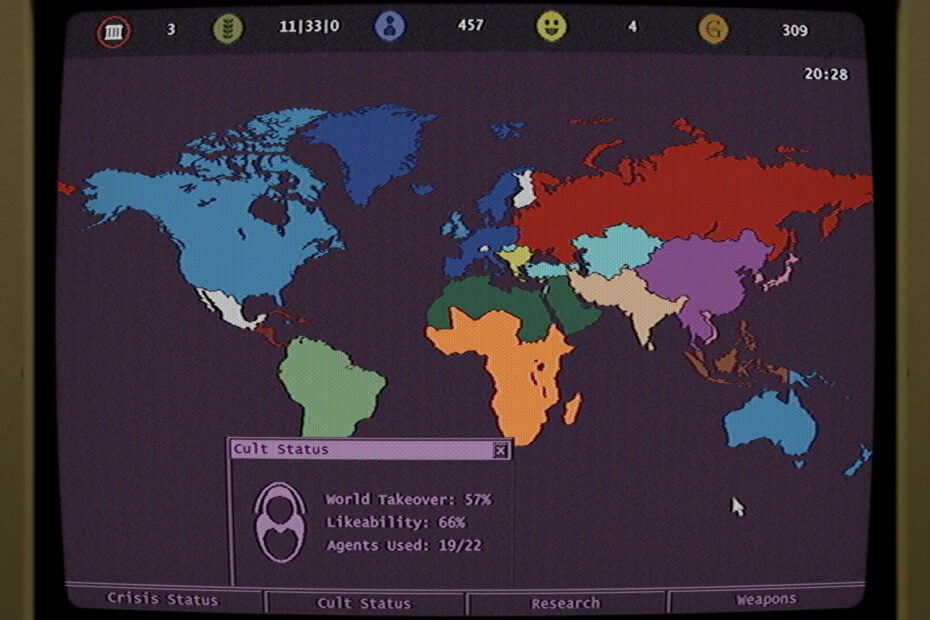Select the Australia region on map
The height and width of the screenshot is (620, 930).
[x=770, y=420]
